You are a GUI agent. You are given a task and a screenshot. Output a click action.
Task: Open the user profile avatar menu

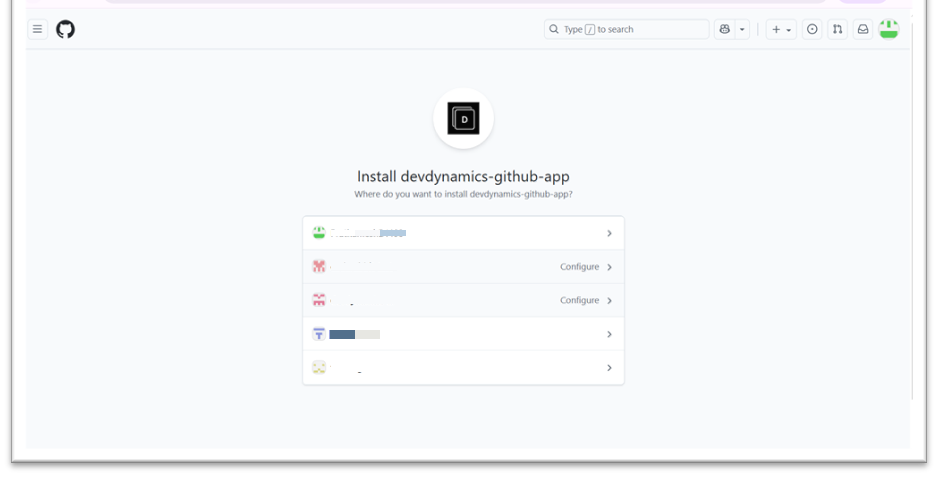click(888, 29)
